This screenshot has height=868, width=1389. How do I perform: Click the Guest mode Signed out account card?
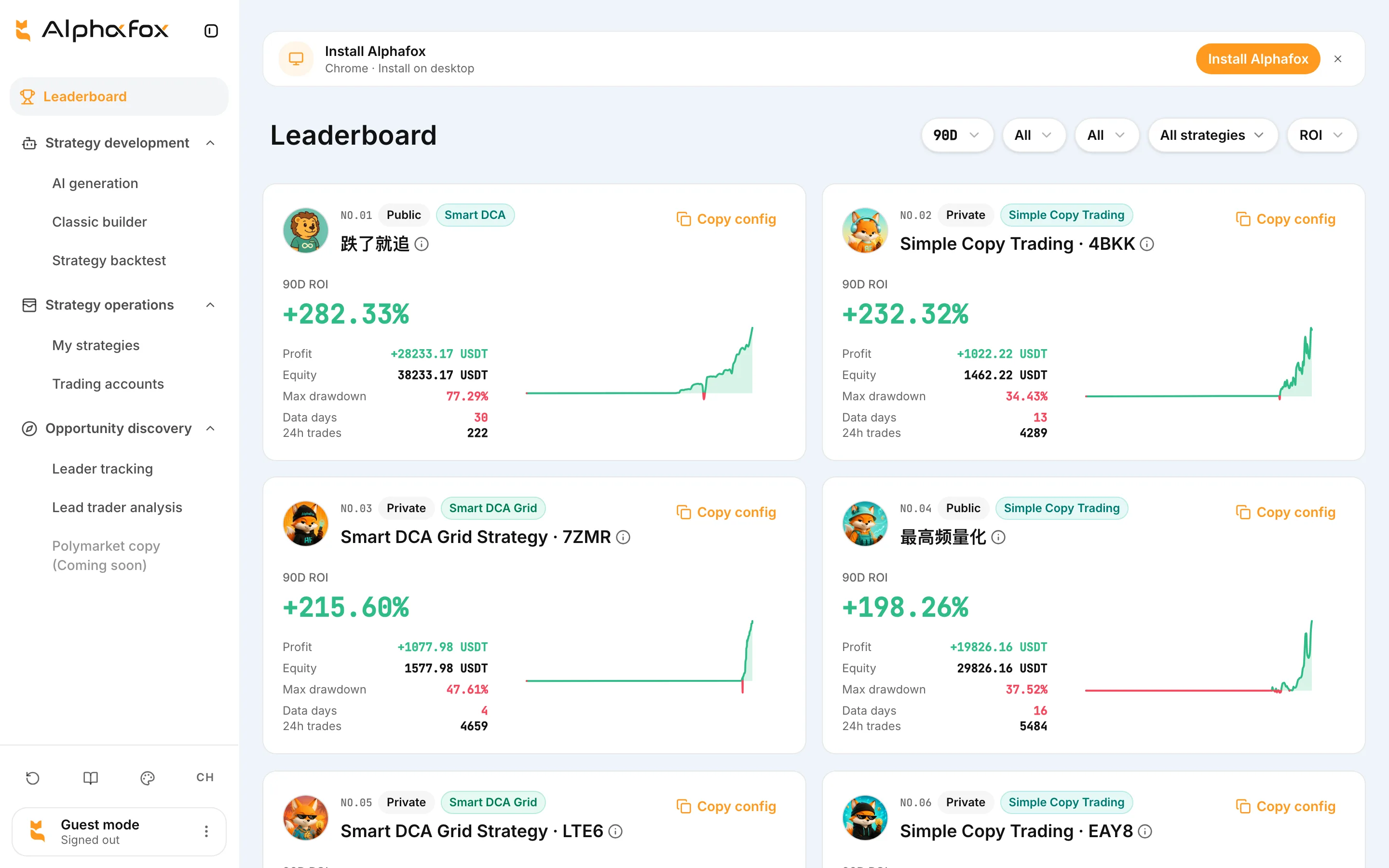coord(119,831)
